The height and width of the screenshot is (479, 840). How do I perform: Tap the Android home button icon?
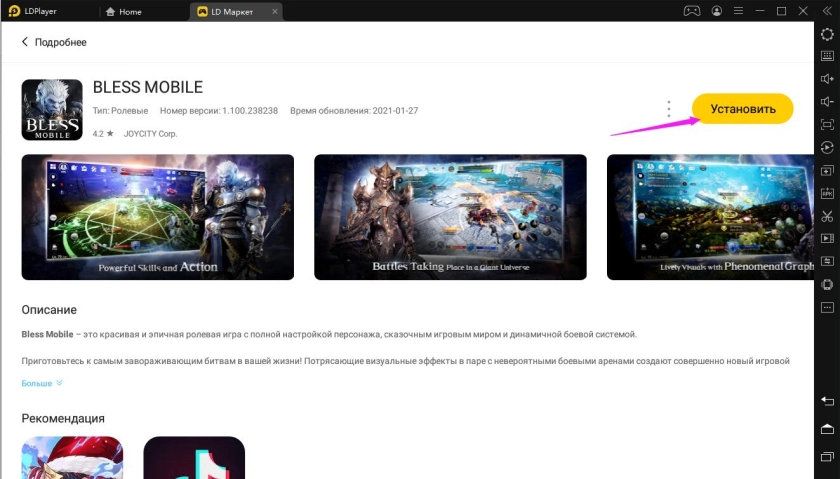827,429
